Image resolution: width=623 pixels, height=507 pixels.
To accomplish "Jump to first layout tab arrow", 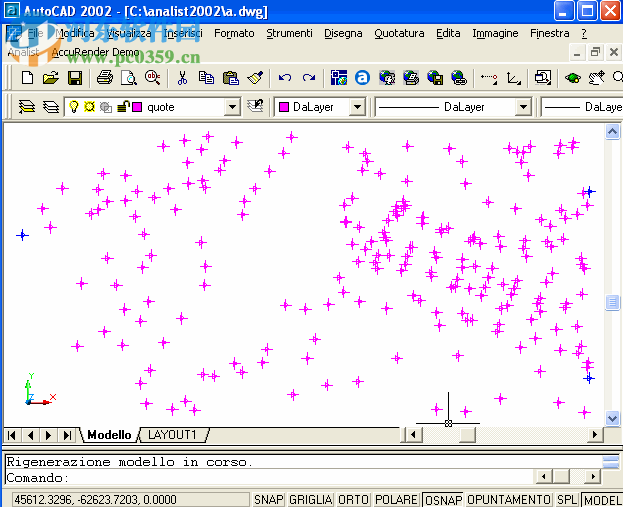I will click(x=12, y=435).
